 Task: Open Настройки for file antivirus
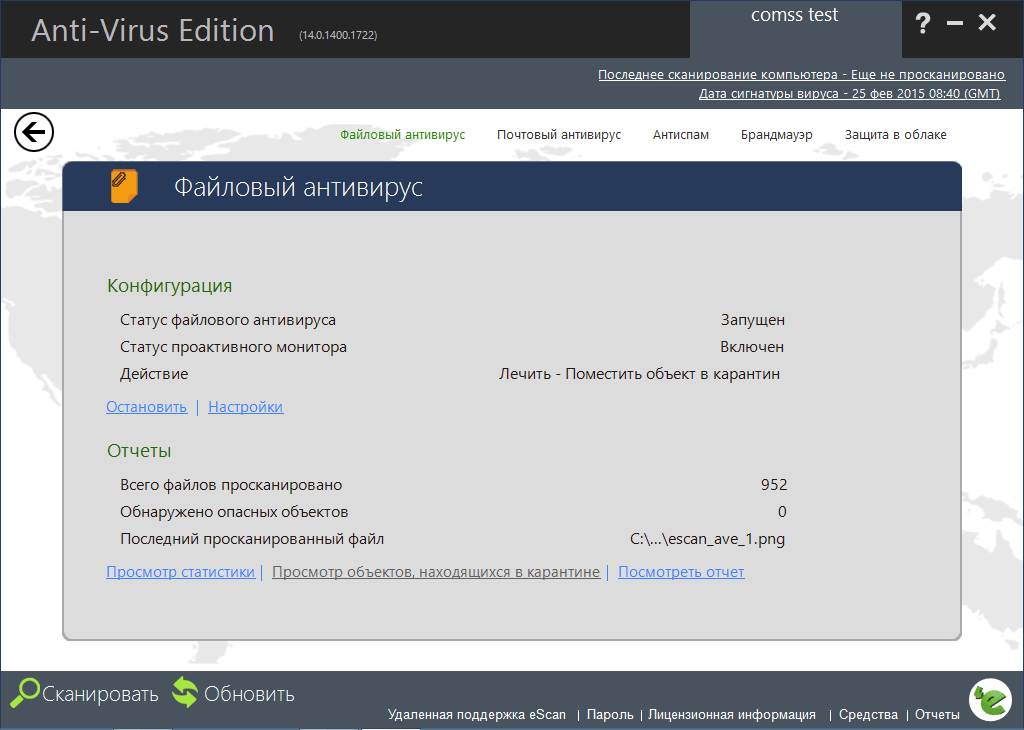pos(245,407)
